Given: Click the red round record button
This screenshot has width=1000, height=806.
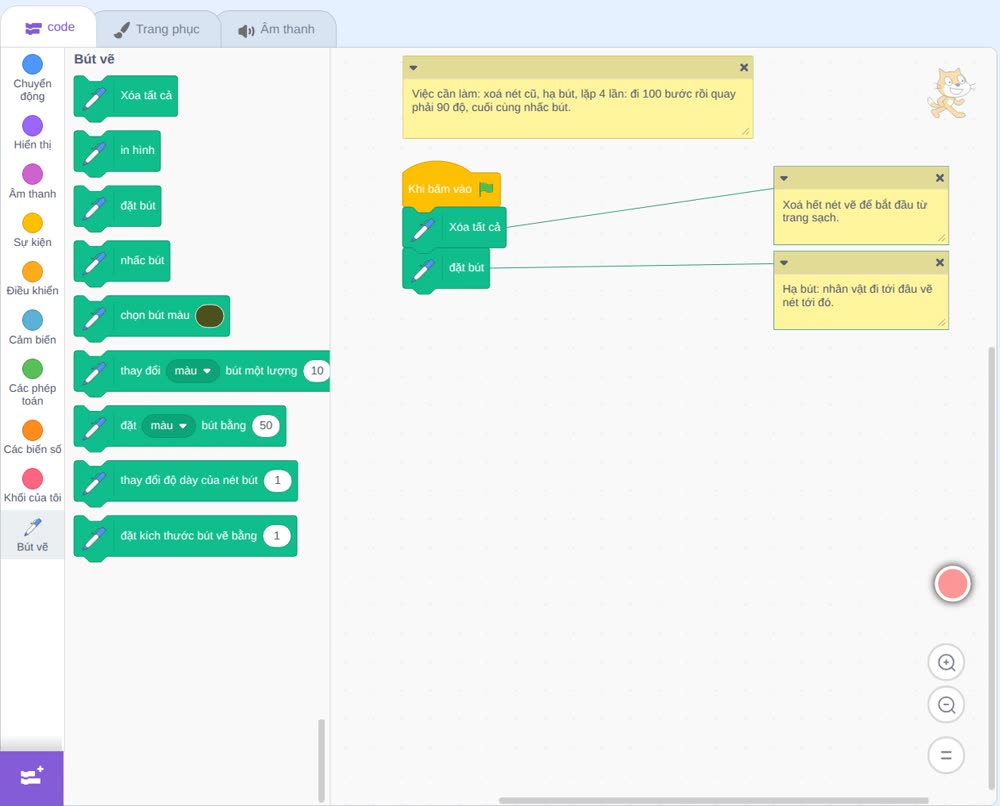Looking at the screenshot, I should (952, 583).
